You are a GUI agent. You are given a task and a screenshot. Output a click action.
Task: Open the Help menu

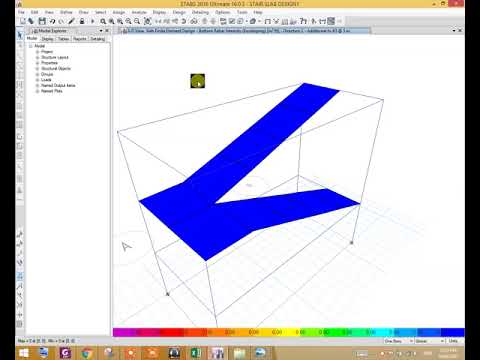tap(258, 12)
